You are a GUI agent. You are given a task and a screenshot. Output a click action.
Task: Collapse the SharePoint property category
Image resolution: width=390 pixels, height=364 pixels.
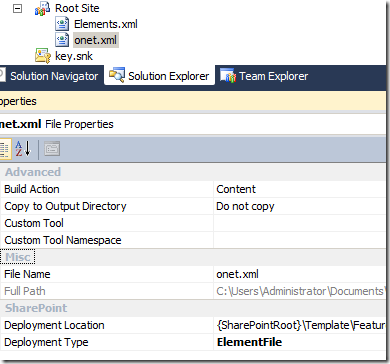[36, 308]
